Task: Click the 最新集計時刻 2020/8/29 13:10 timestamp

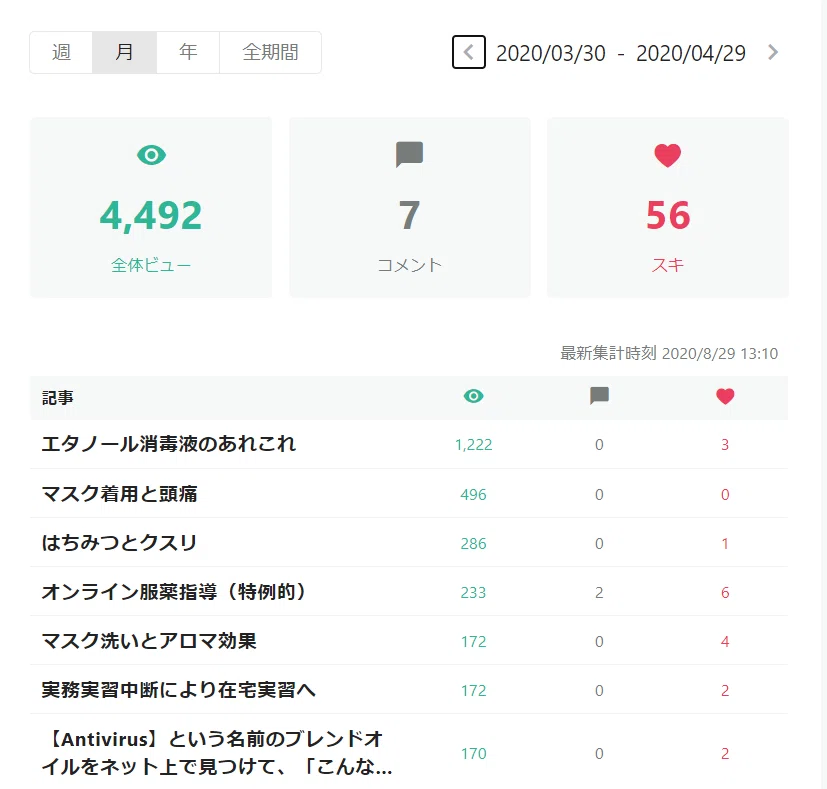Action: tap(669, 353)
